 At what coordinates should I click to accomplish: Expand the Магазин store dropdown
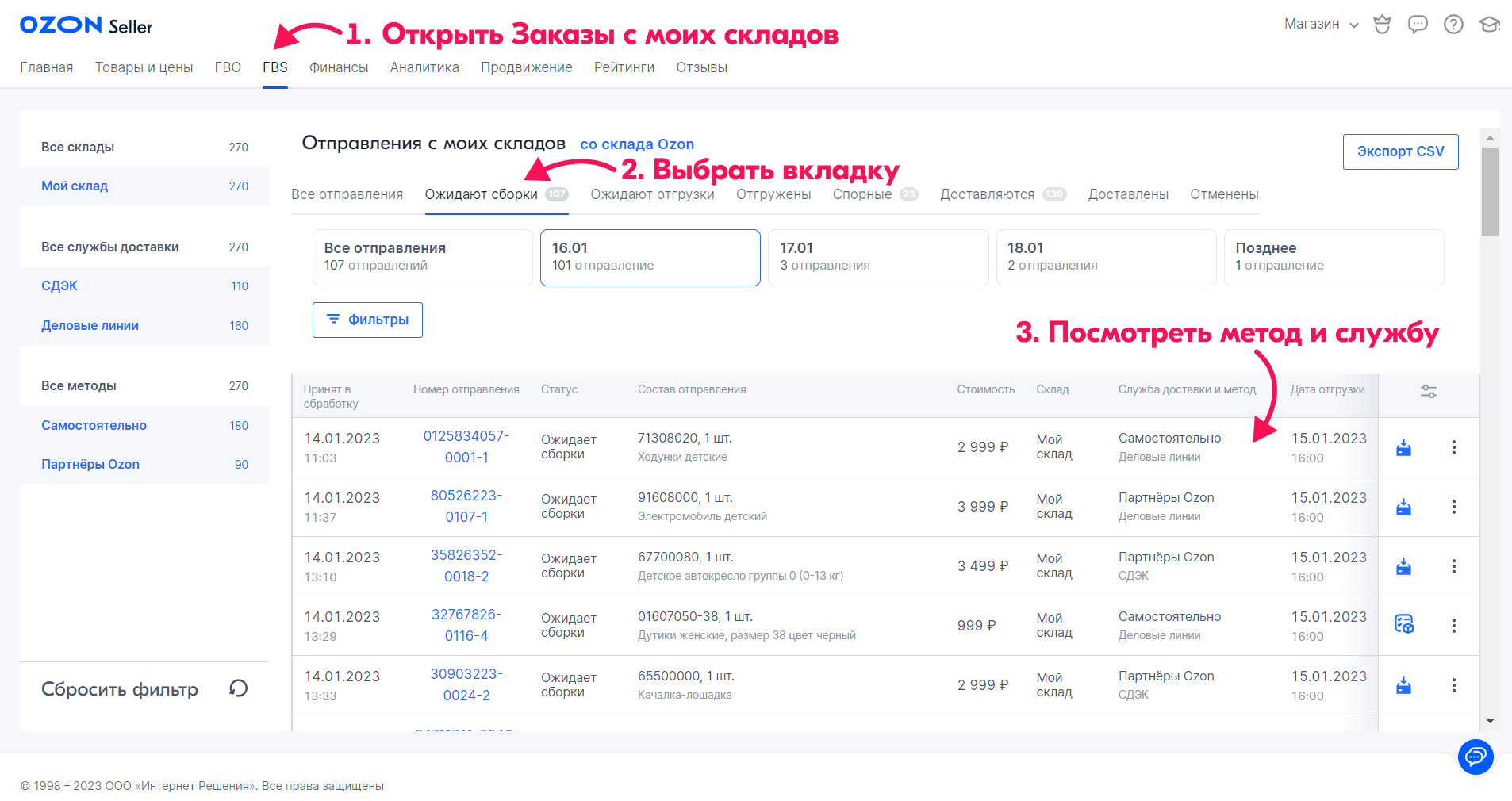point(1322,24)
